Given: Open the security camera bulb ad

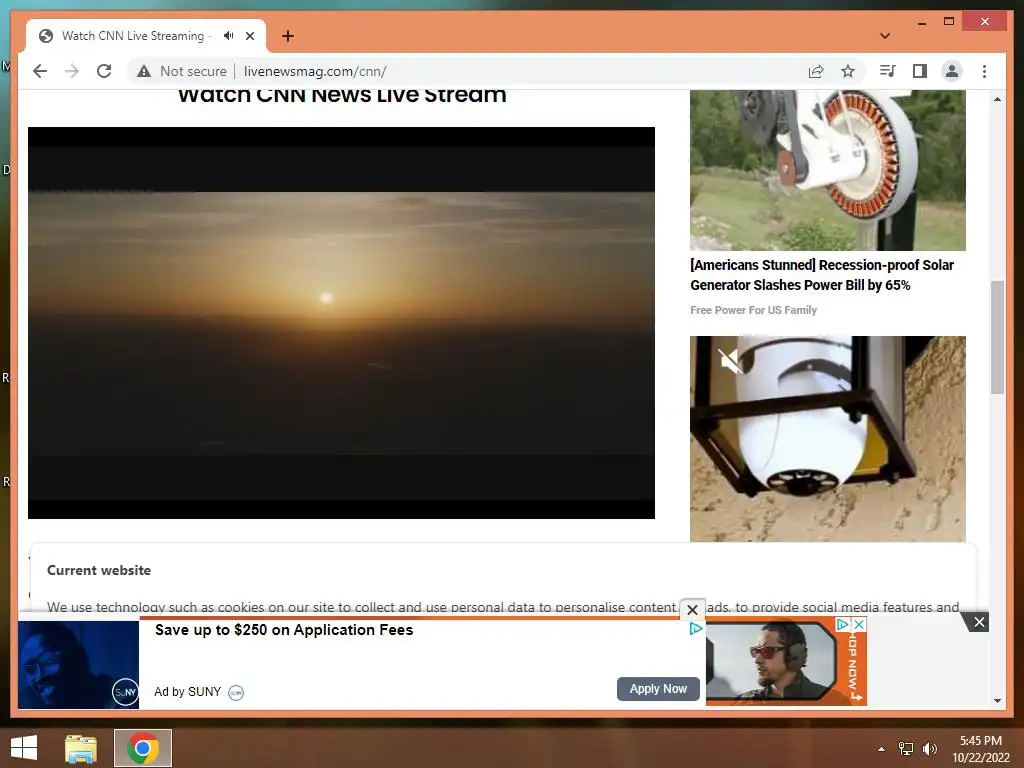Looking at the screenshot, I should 827,438.
